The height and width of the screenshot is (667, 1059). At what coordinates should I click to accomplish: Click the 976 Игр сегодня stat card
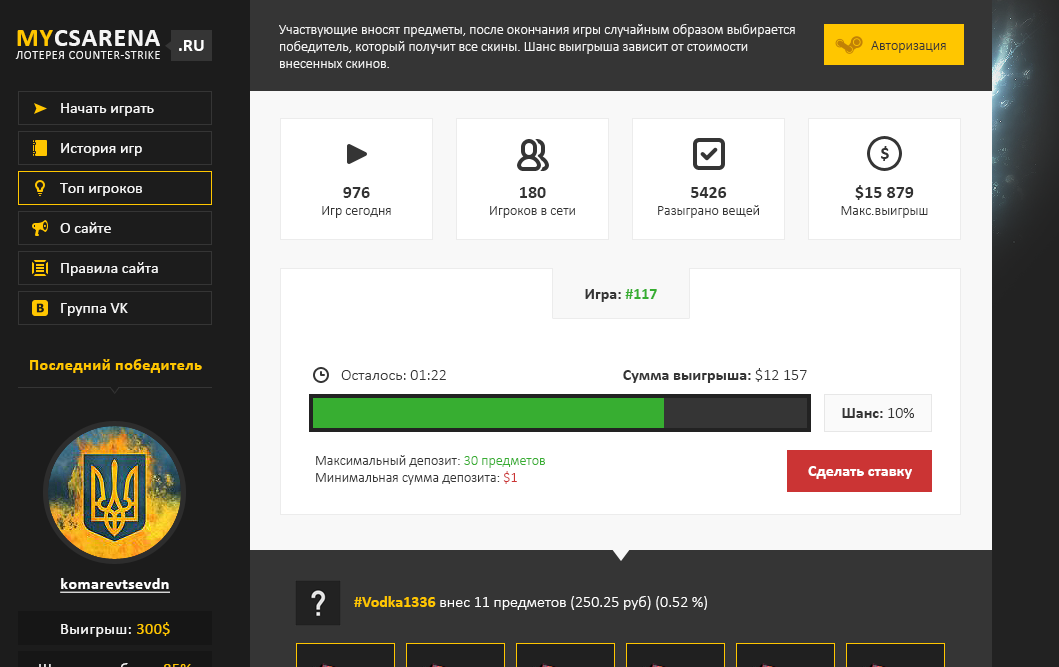tap(357, 179)
